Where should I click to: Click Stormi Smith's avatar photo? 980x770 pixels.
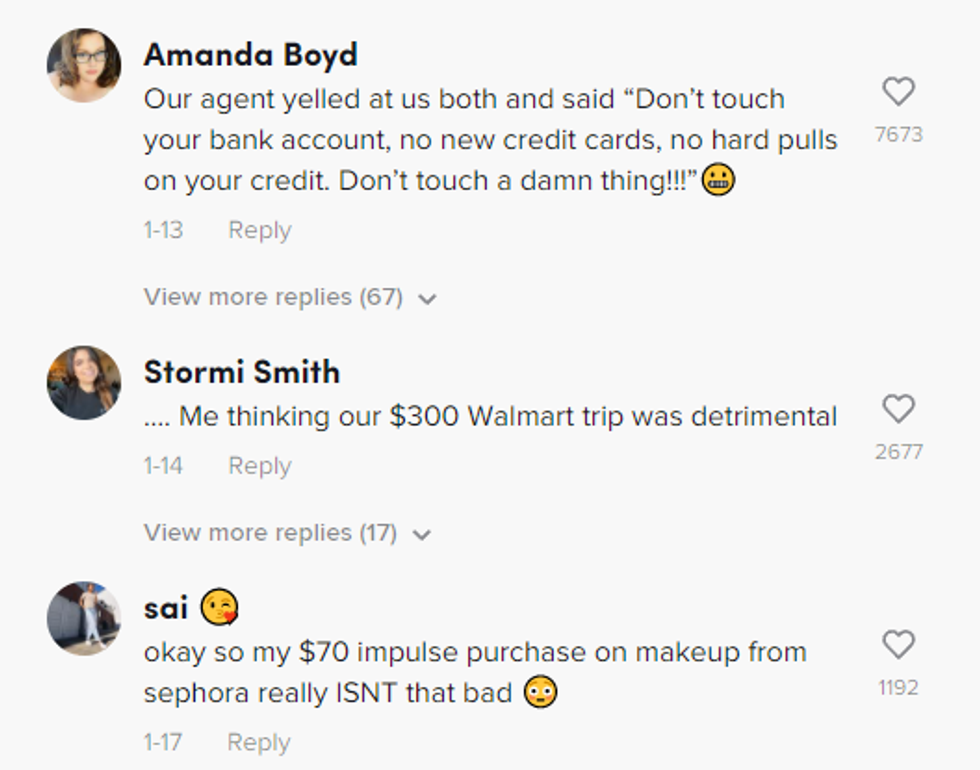[x=84, y=382]
